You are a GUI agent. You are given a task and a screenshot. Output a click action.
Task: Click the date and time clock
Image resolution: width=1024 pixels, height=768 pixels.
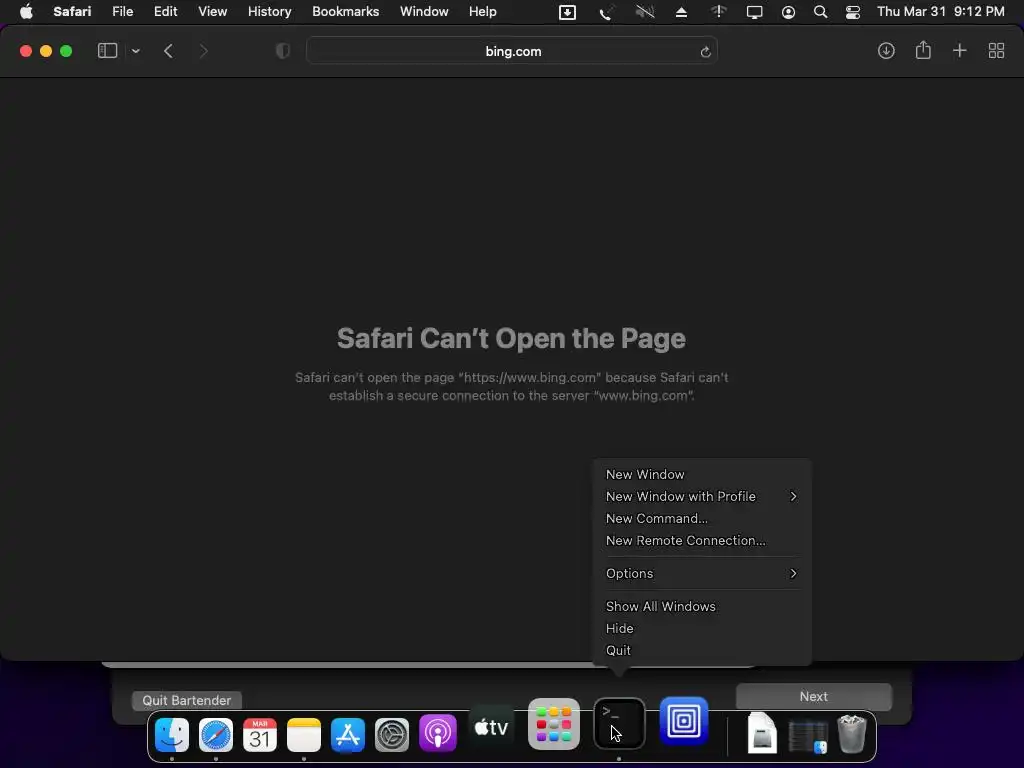point(940,12)
